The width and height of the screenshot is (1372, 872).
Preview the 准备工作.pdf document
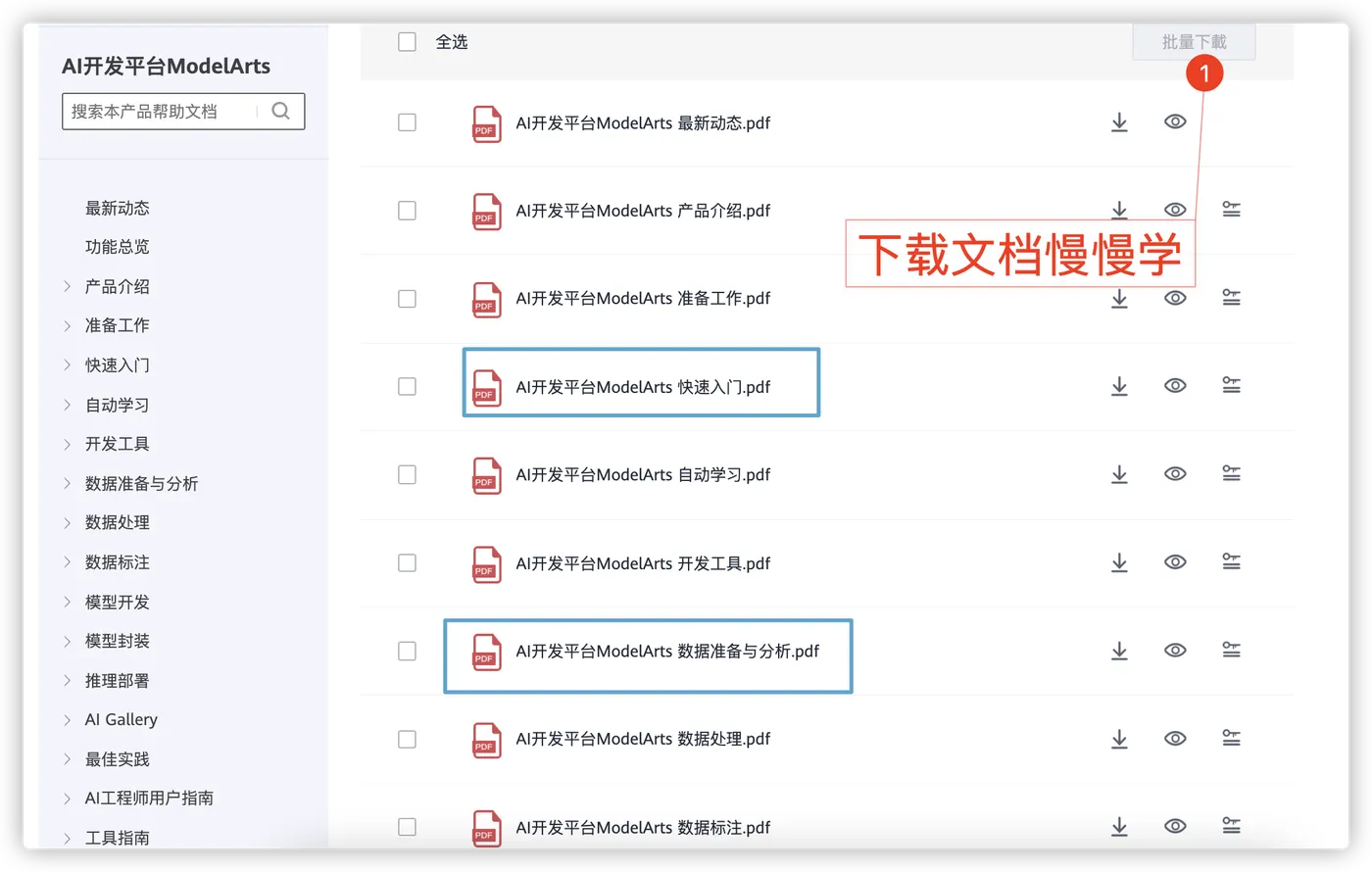[1175, 298]
